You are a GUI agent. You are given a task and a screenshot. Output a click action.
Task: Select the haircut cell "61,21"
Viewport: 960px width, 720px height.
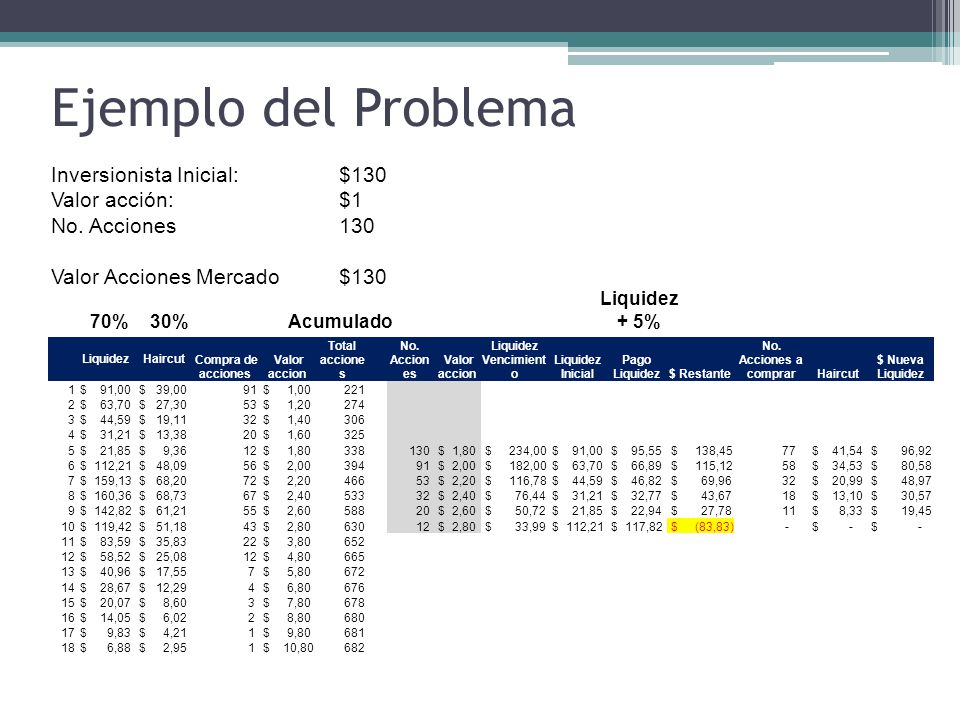pos(171,511)
